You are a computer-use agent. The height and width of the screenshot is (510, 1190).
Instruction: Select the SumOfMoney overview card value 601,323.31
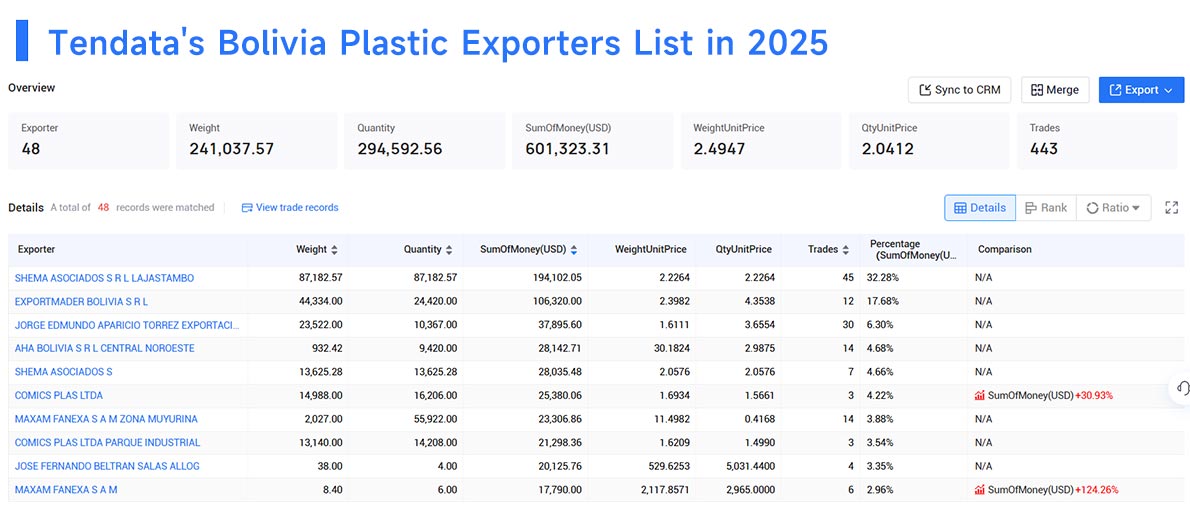point(568,150)
